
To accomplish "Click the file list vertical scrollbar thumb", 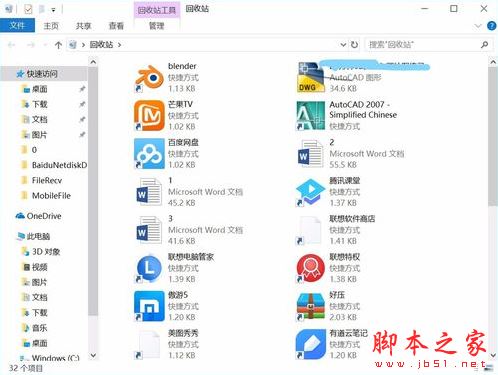I will (x=493, y=137).
